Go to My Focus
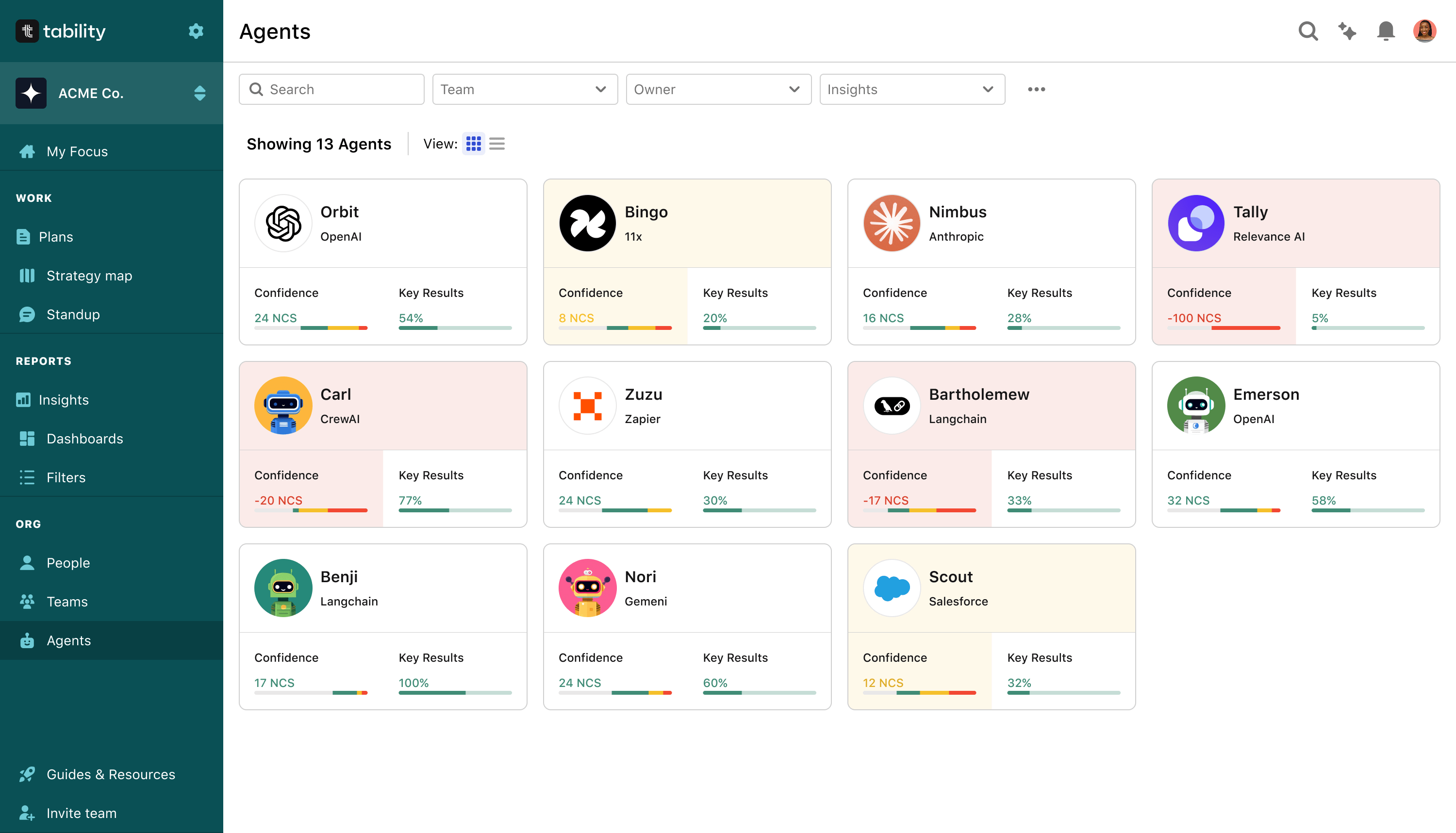 click(x=112, y=151)
